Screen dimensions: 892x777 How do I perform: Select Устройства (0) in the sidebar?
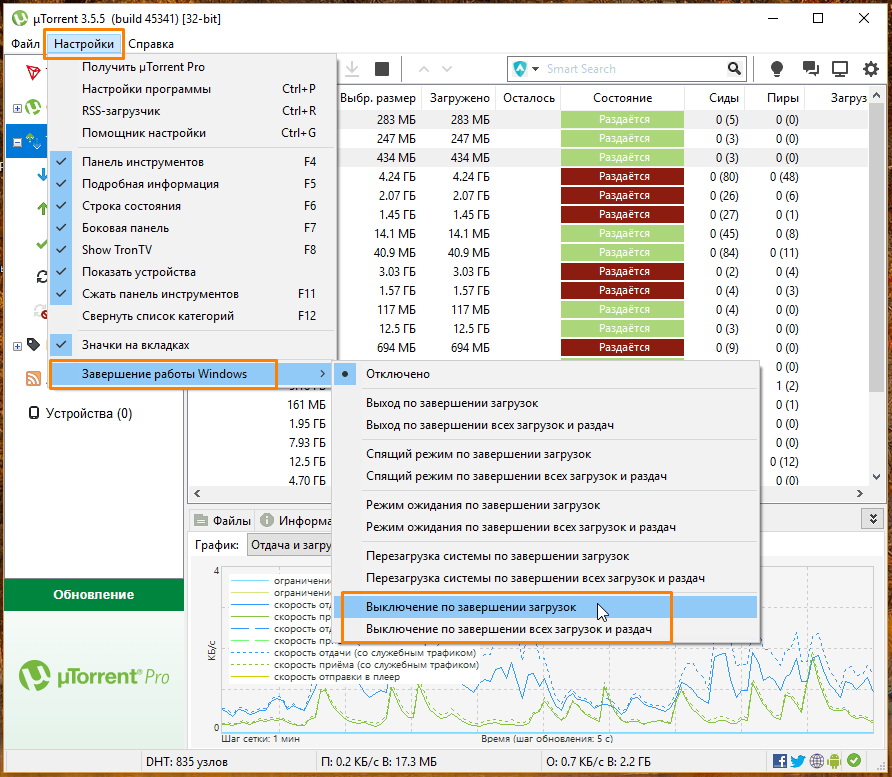click(x=89, y=414)
